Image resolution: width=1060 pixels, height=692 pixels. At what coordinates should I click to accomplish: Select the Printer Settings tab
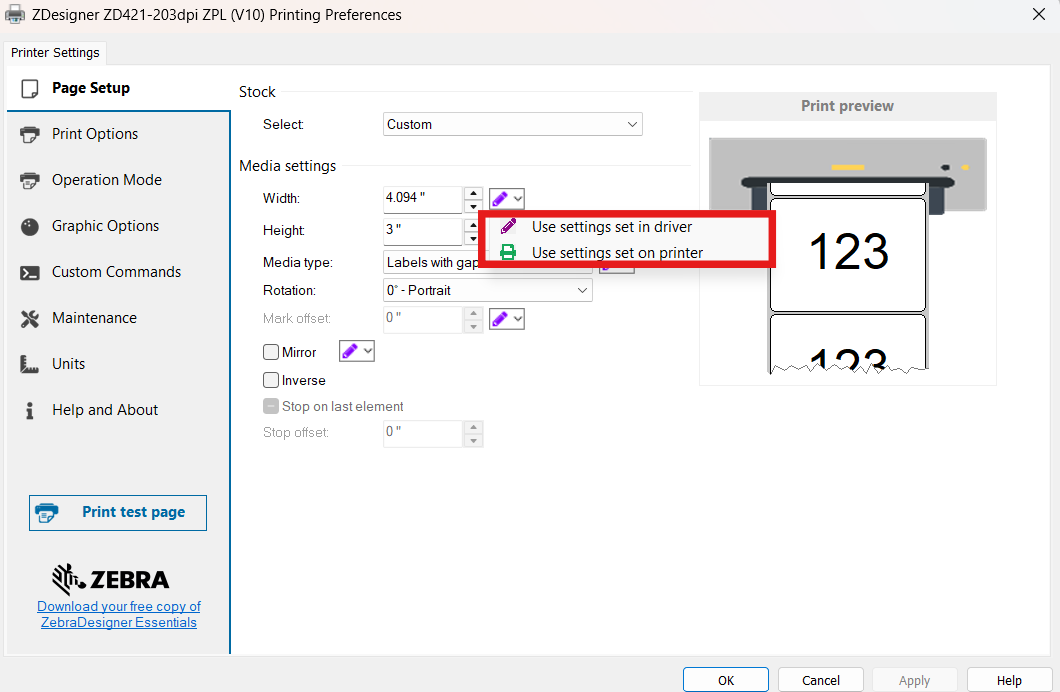point(55,52)
